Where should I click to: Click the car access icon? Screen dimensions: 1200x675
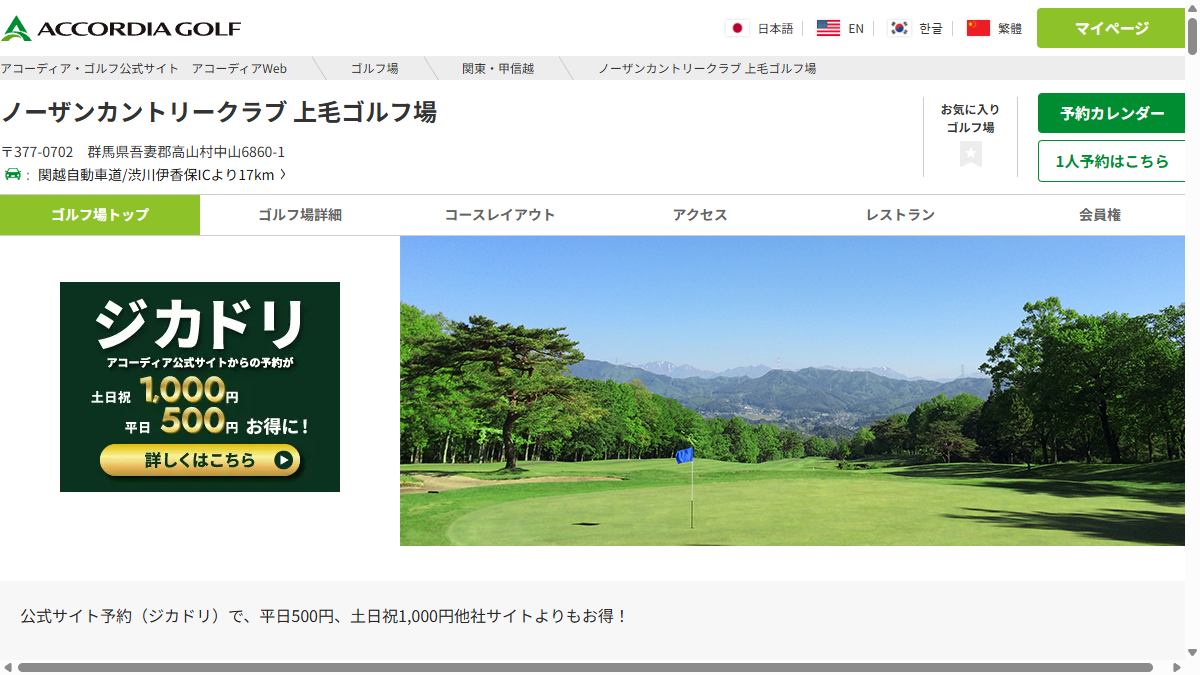pos(12,175)
